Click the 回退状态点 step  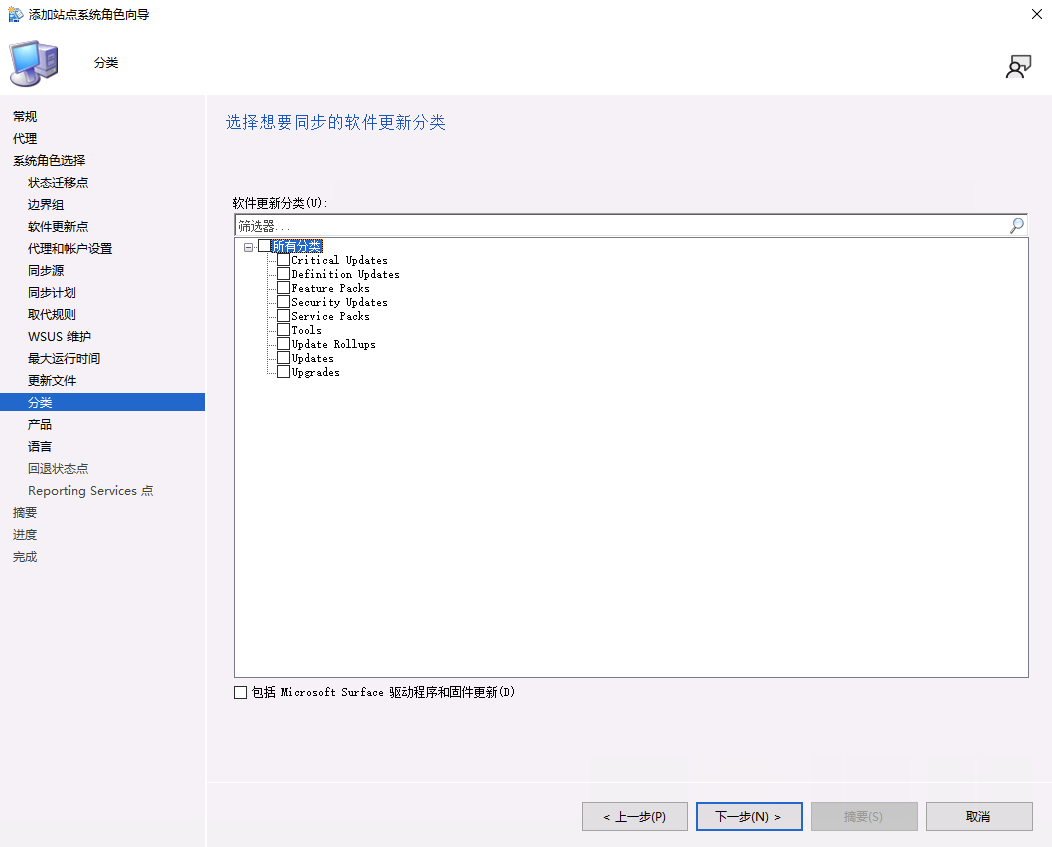tap(58, 469)
